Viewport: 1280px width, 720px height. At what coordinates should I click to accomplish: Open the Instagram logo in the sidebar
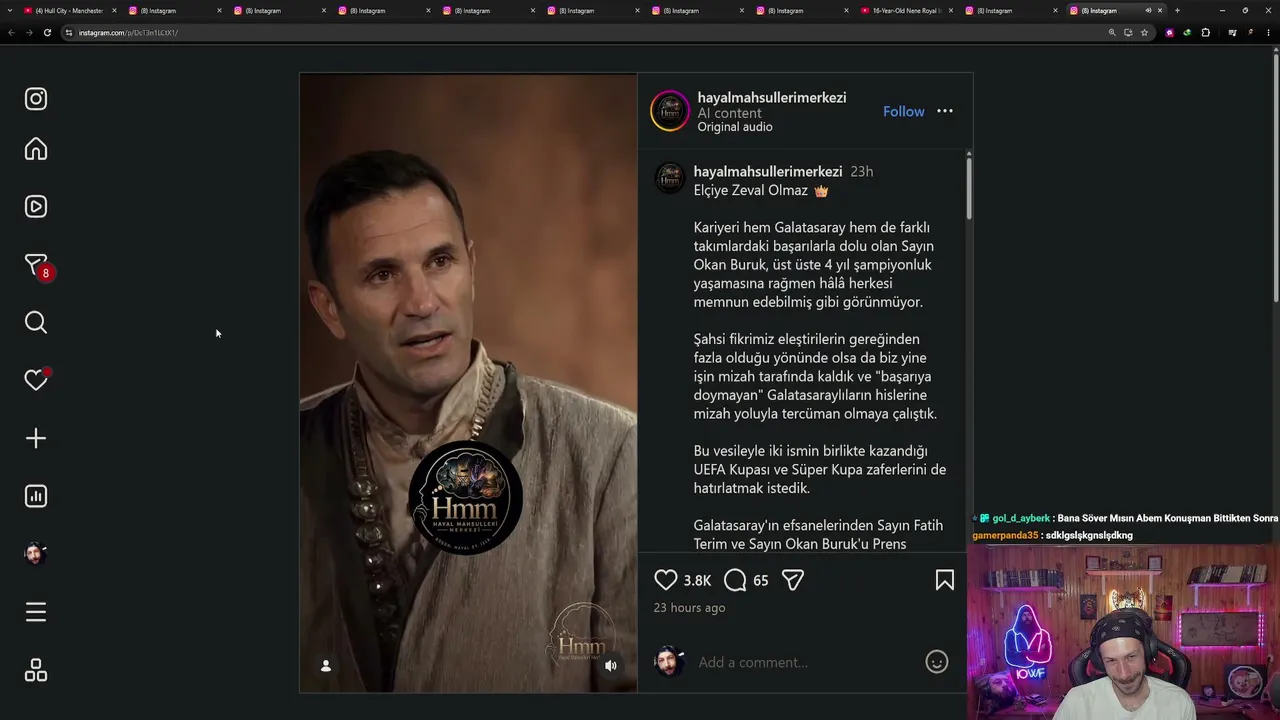pos(36,99)
